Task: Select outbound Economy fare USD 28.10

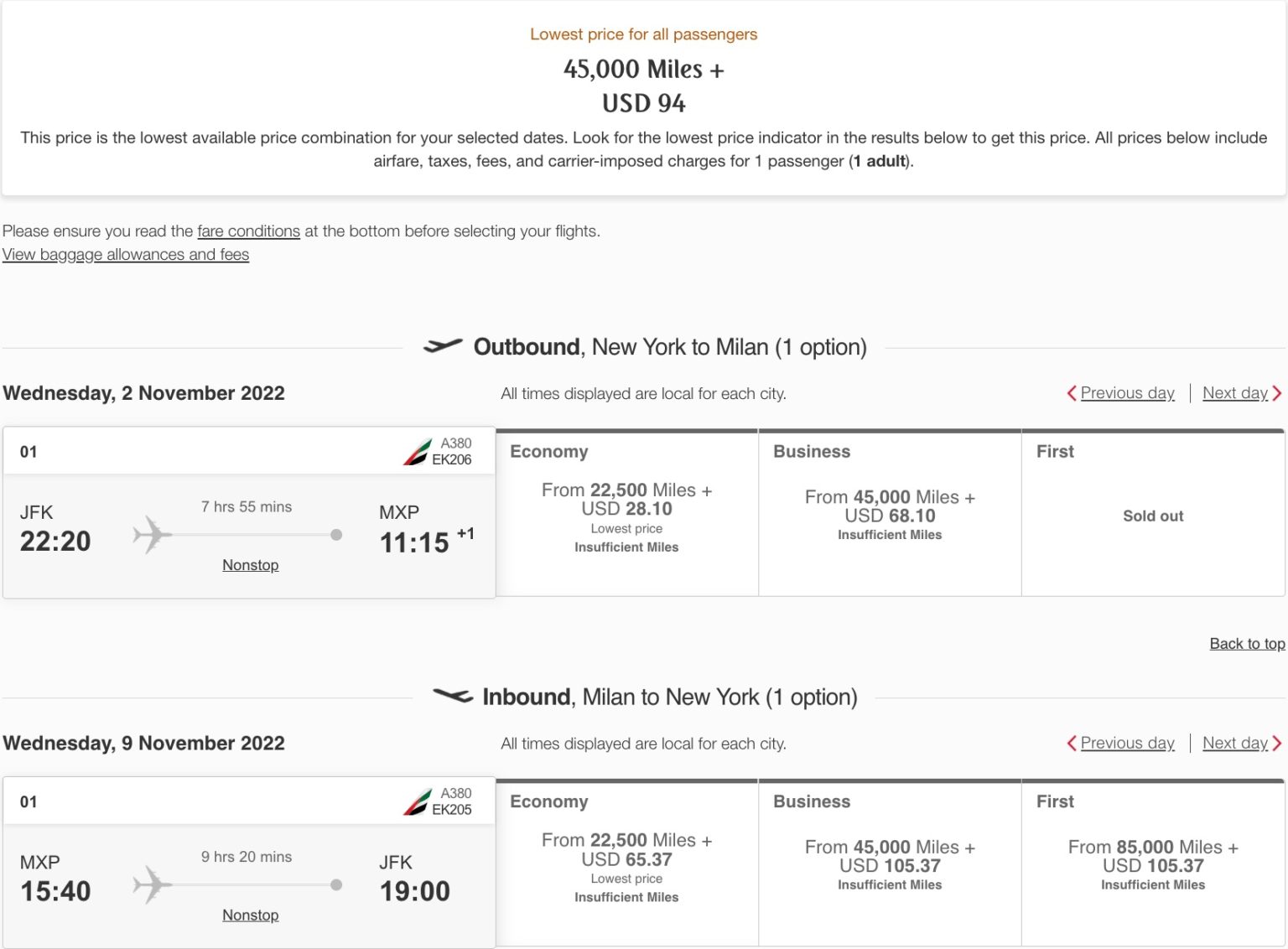Action: click(626, 509)
